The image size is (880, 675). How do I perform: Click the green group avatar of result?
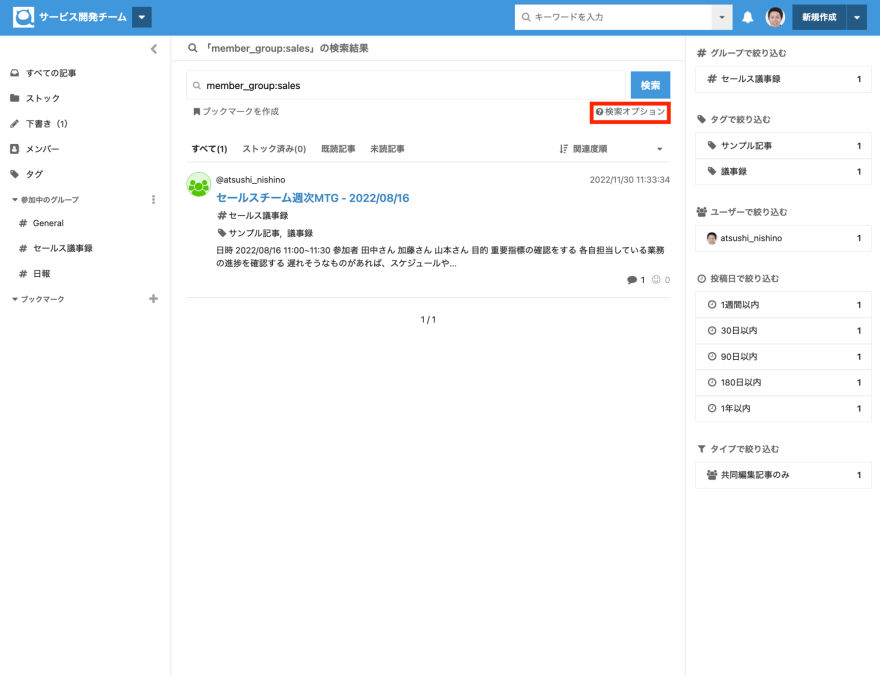(199, 185)
